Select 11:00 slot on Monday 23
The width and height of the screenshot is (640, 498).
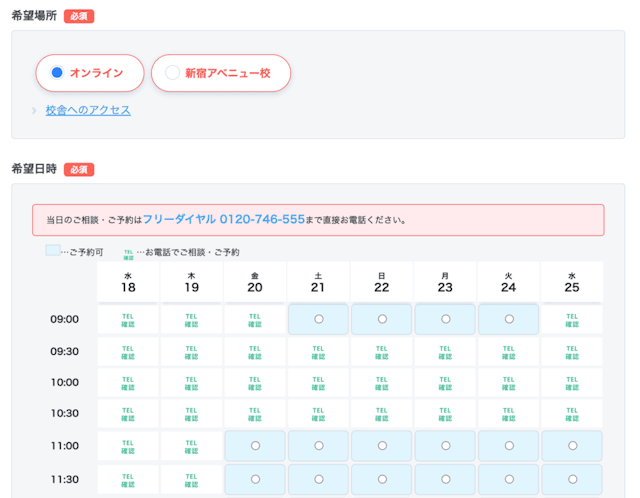[445, 446]
